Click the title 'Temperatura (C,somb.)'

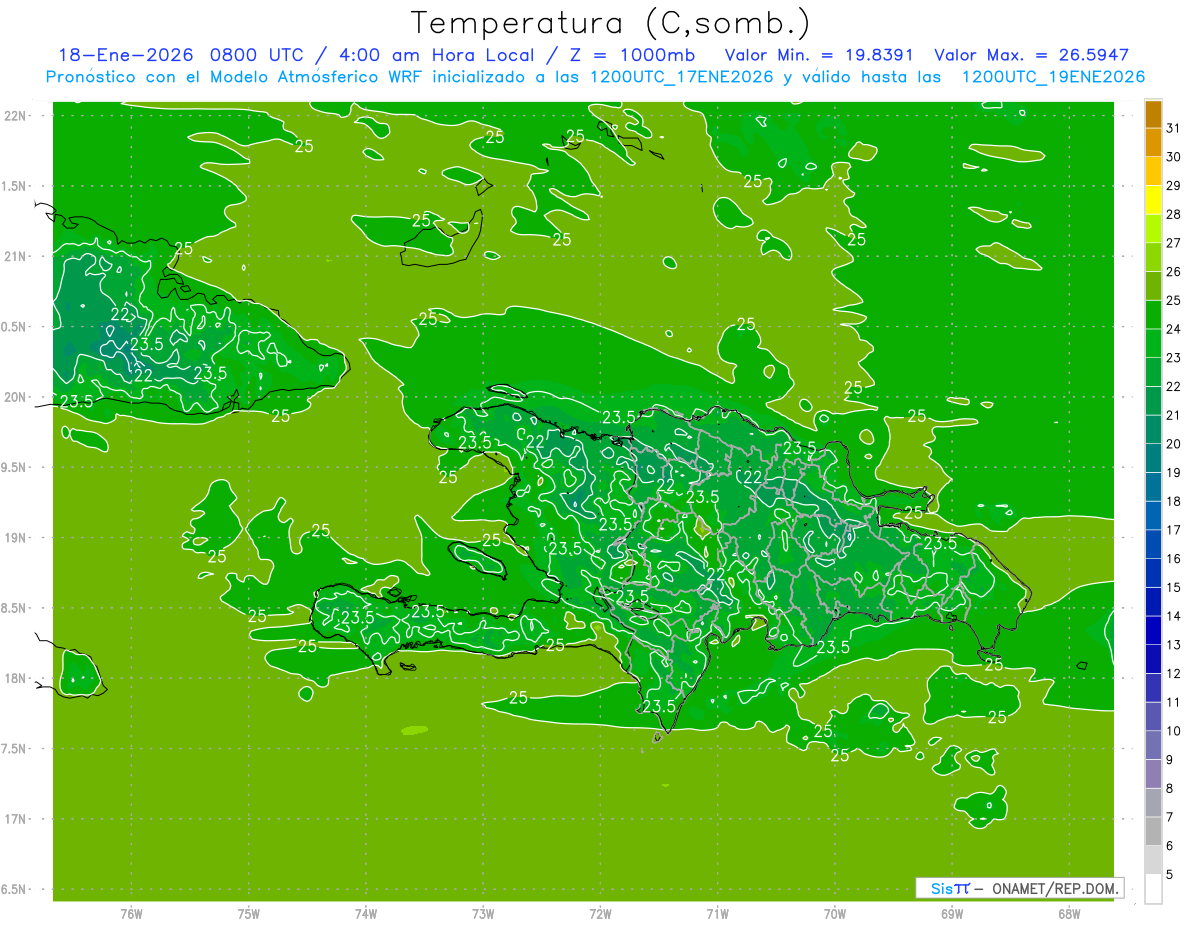click(x=611, y=23)
